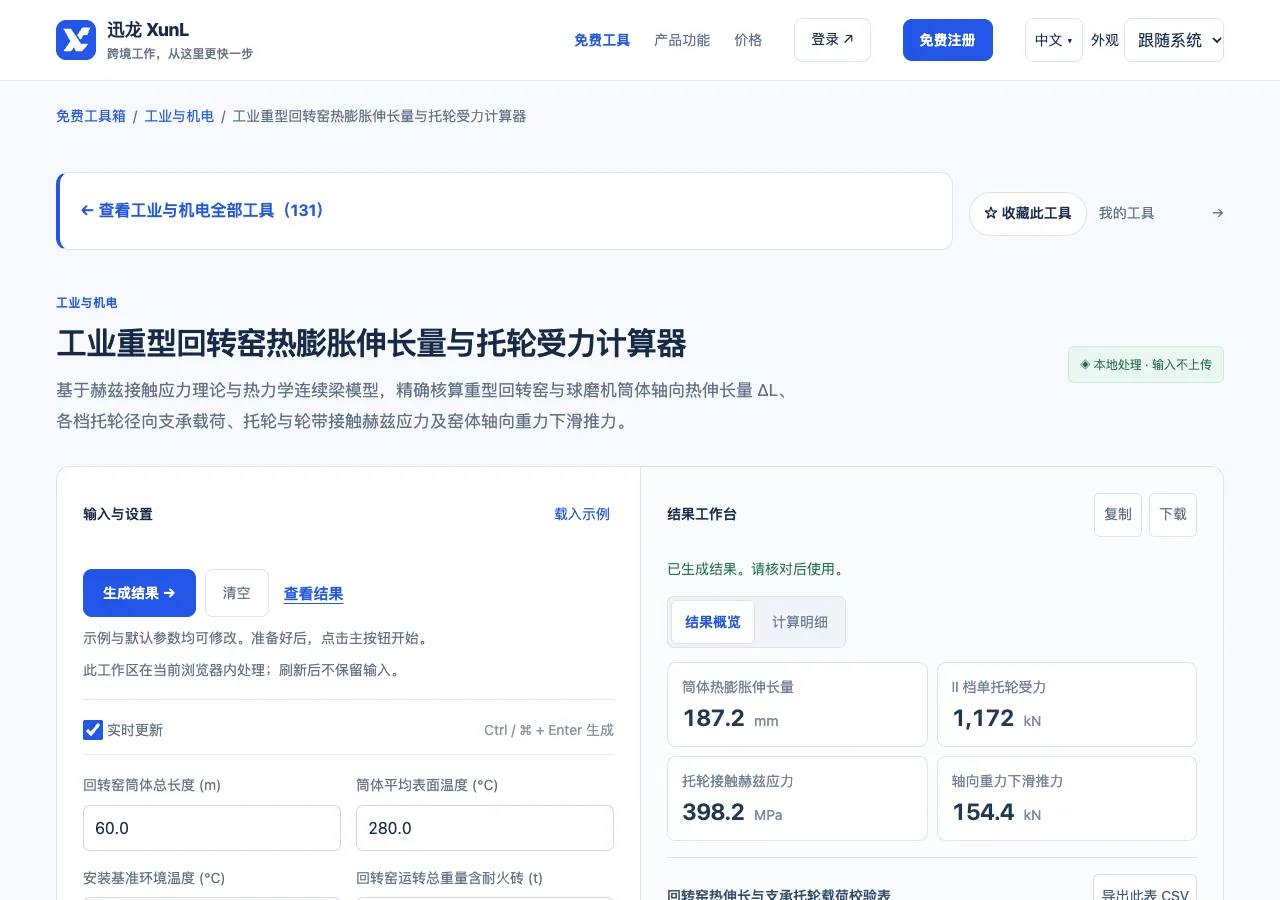Click the 免费注册 button

pyautogui.click(x=947, y=40)
